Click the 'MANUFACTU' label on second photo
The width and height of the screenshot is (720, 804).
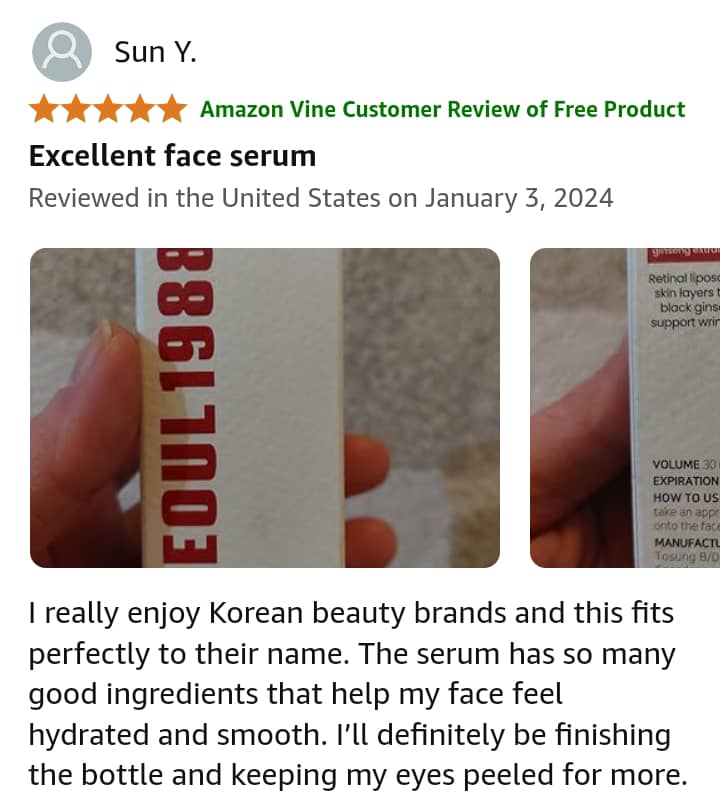point(686,542)
